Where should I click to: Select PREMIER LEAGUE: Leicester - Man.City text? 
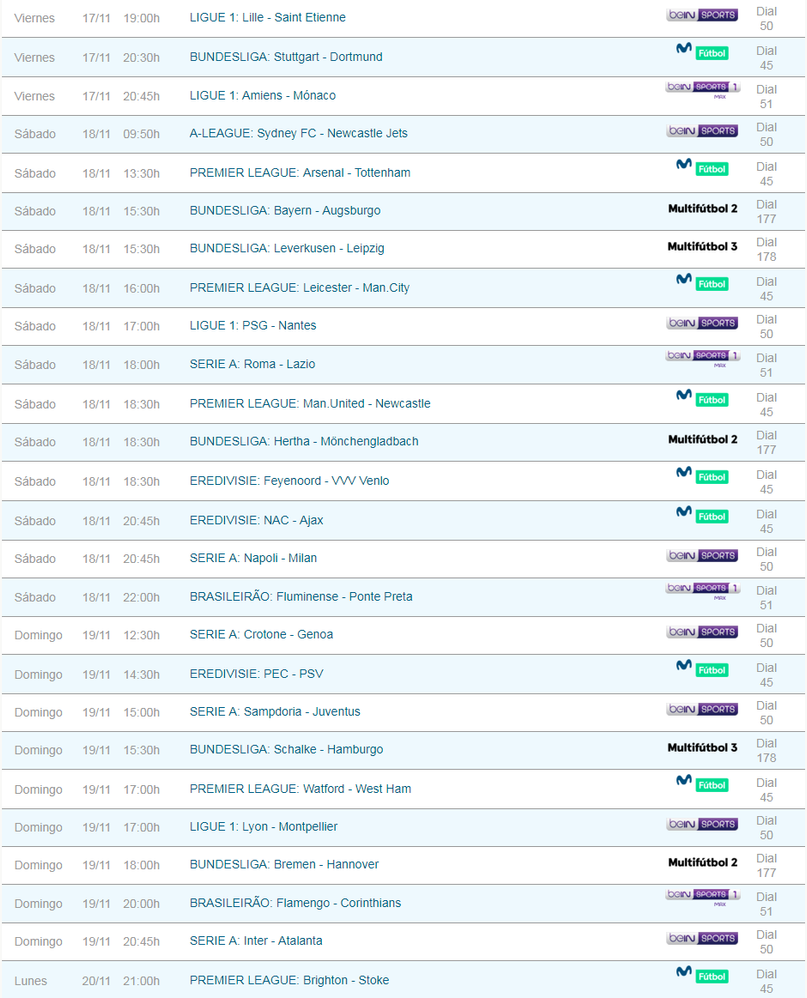299,288
